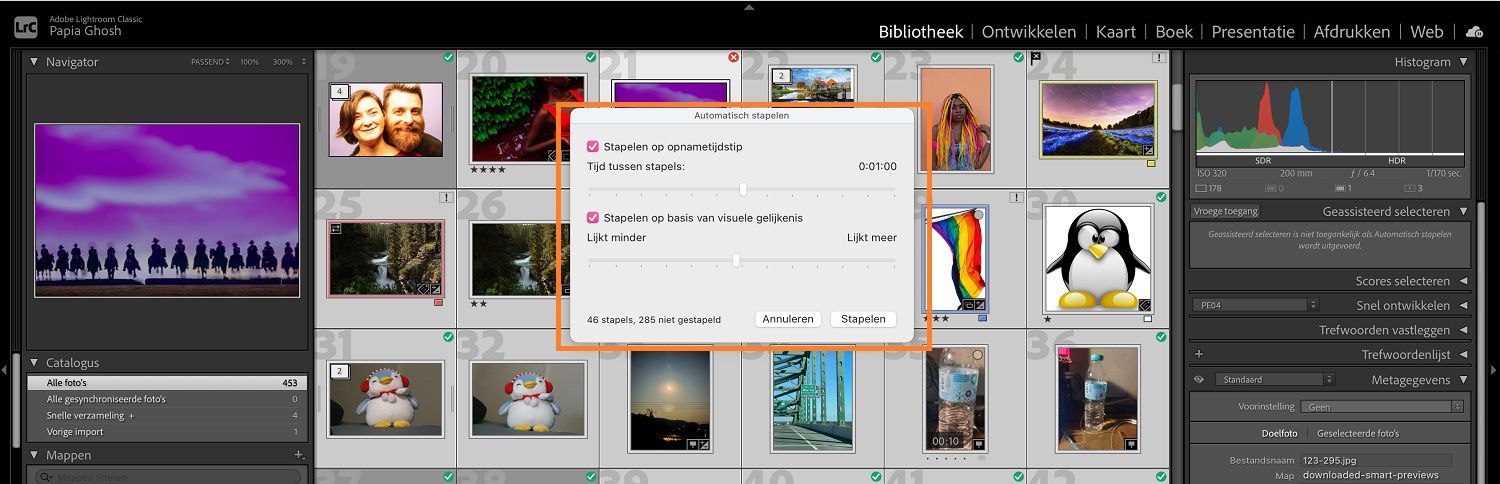Click the quick collection circle on rainbow flag photo
The height and width of the screenshot is (484, 1500).
pos(977,215)
